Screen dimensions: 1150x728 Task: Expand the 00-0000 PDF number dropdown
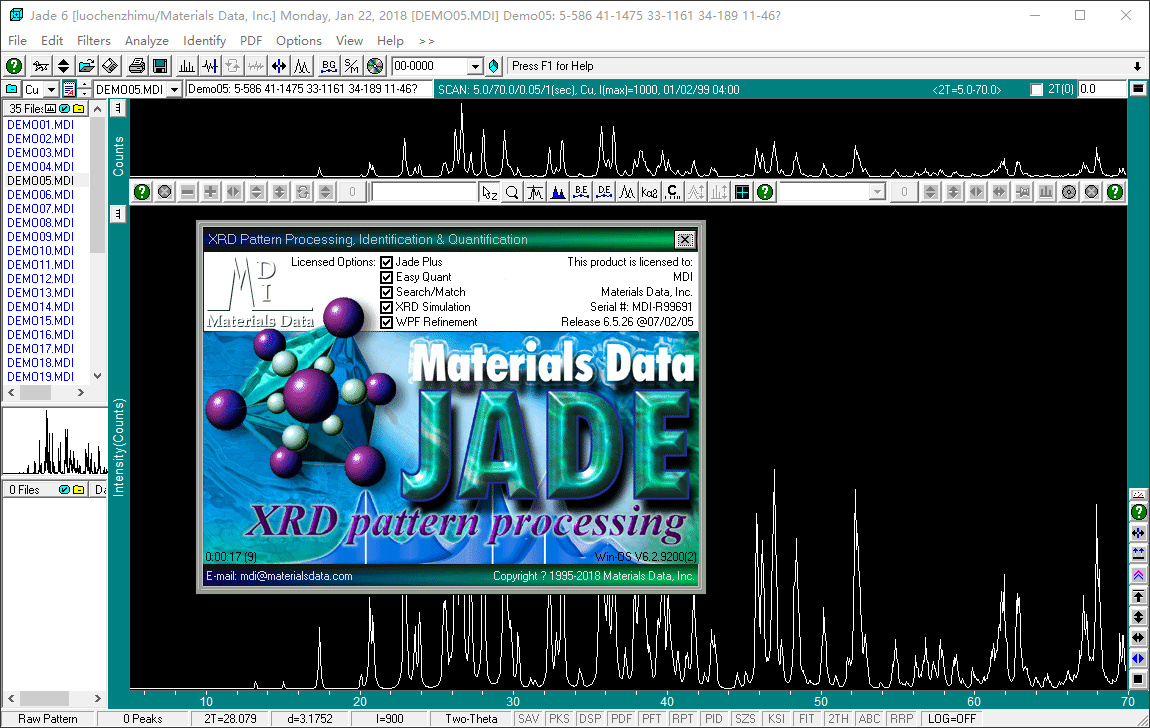tap(475, 66)
